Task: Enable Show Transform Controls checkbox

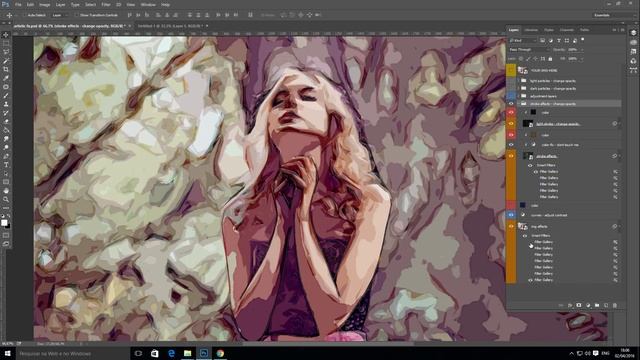Action: pos(76,15)
